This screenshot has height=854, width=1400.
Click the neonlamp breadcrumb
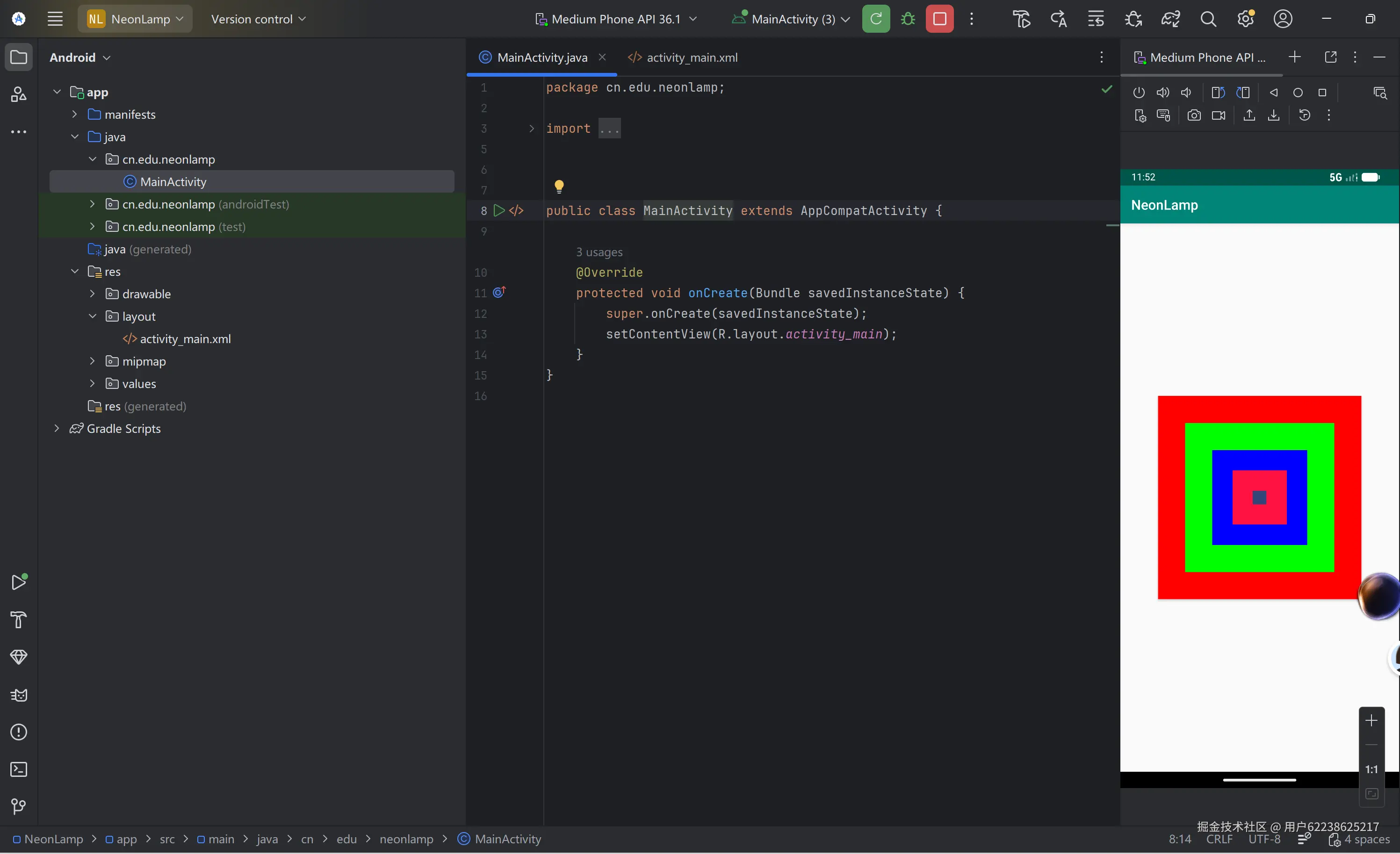[406, 839]
